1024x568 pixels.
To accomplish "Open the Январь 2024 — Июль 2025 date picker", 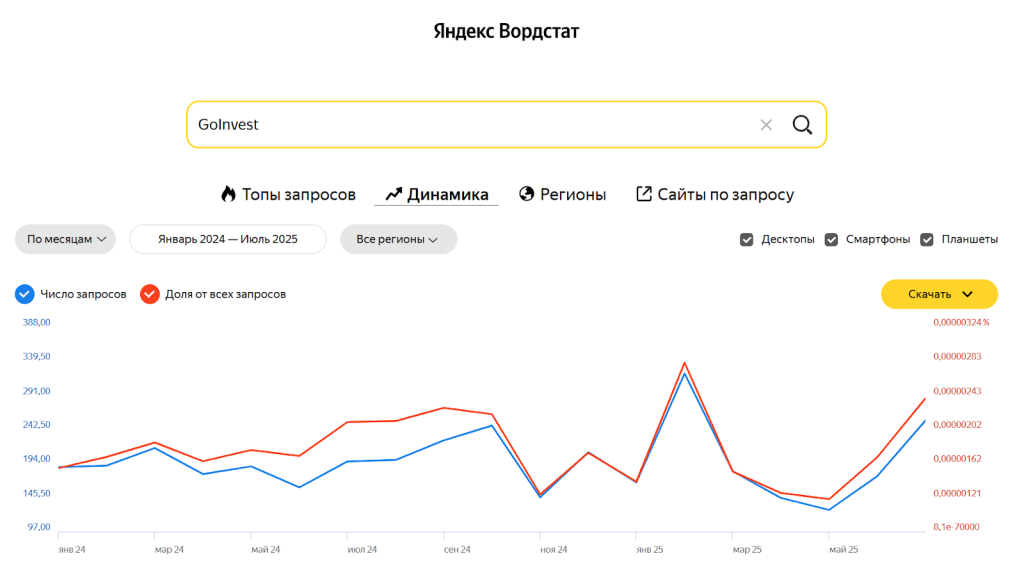I will pyautogui.click(x=228, y=240).
